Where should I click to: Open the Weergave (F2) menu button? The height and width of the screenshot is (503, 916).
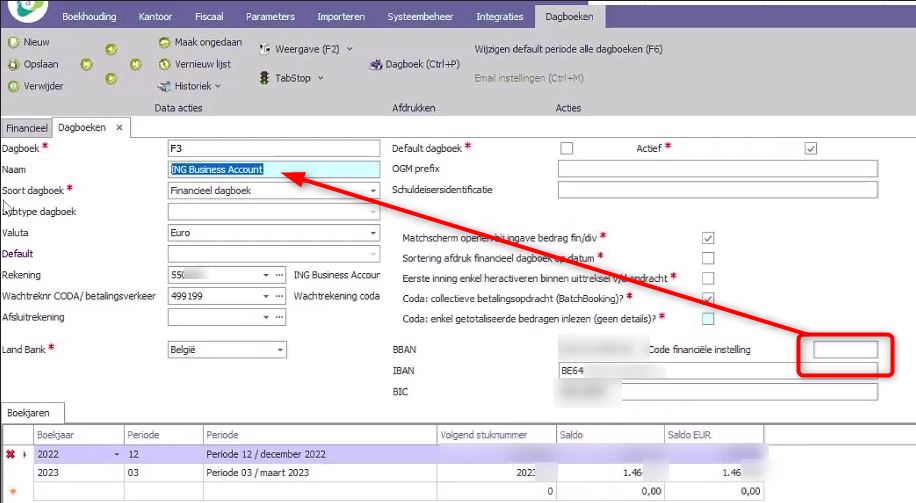tap(306, 48)
